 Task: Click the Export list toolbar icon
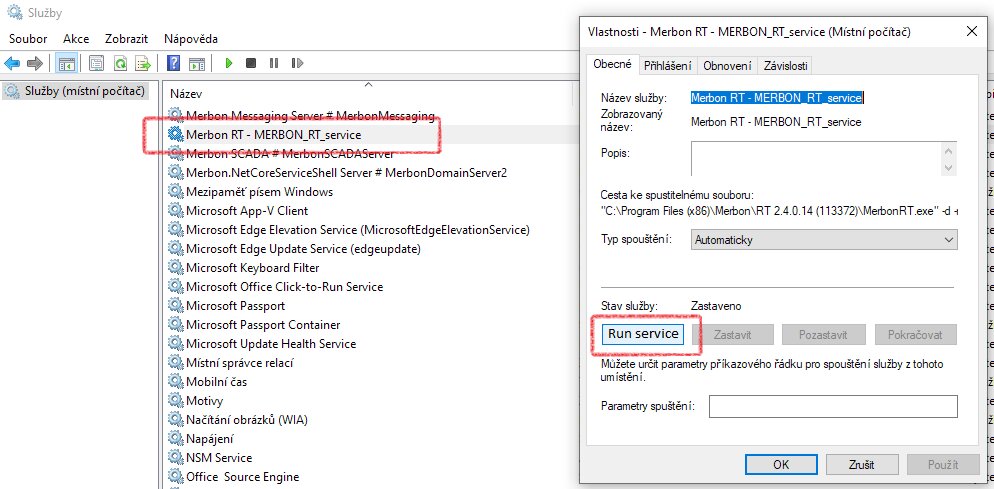click(143, 63)
